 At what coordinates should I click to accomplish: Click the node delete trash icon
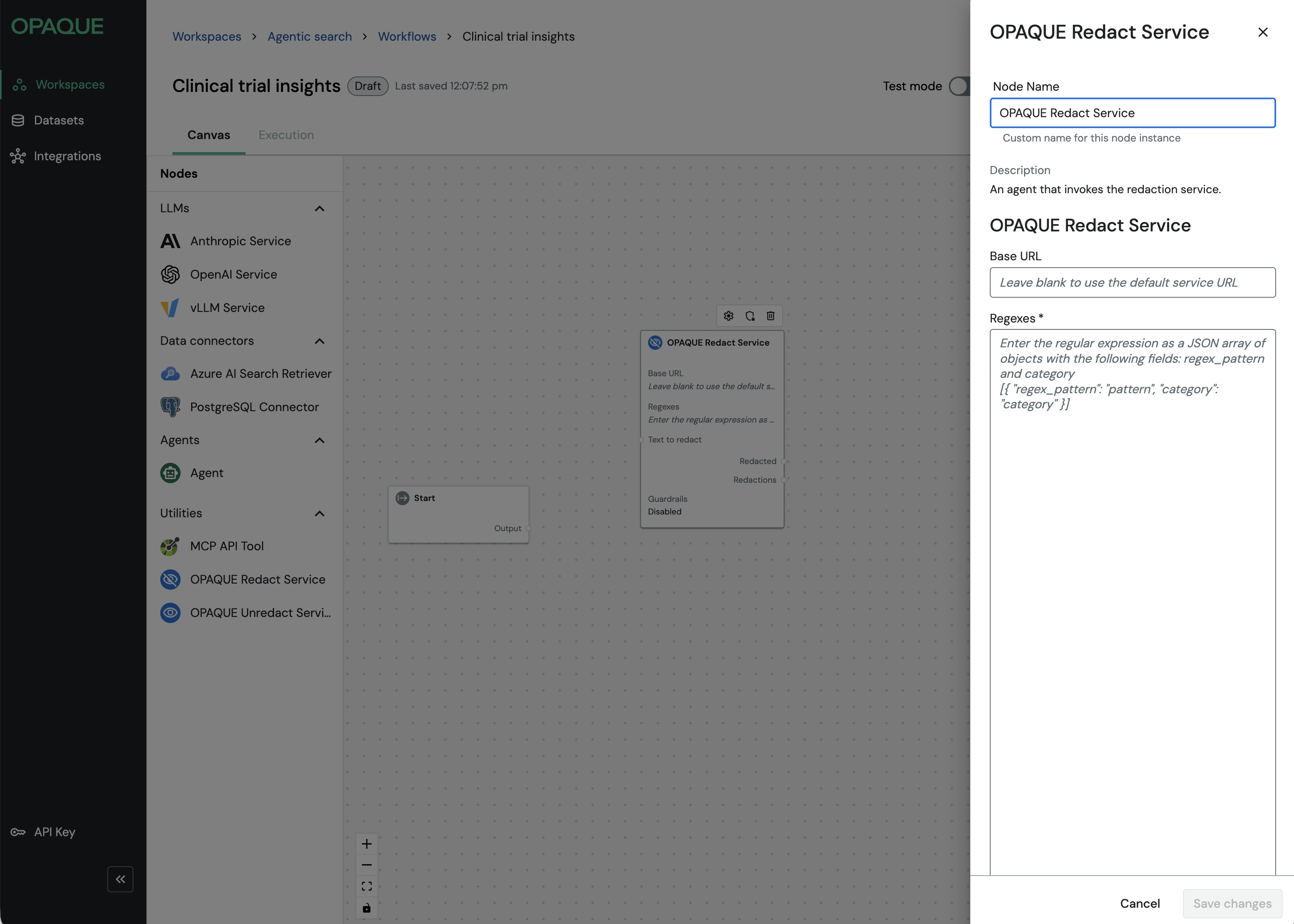coord(771,316)
